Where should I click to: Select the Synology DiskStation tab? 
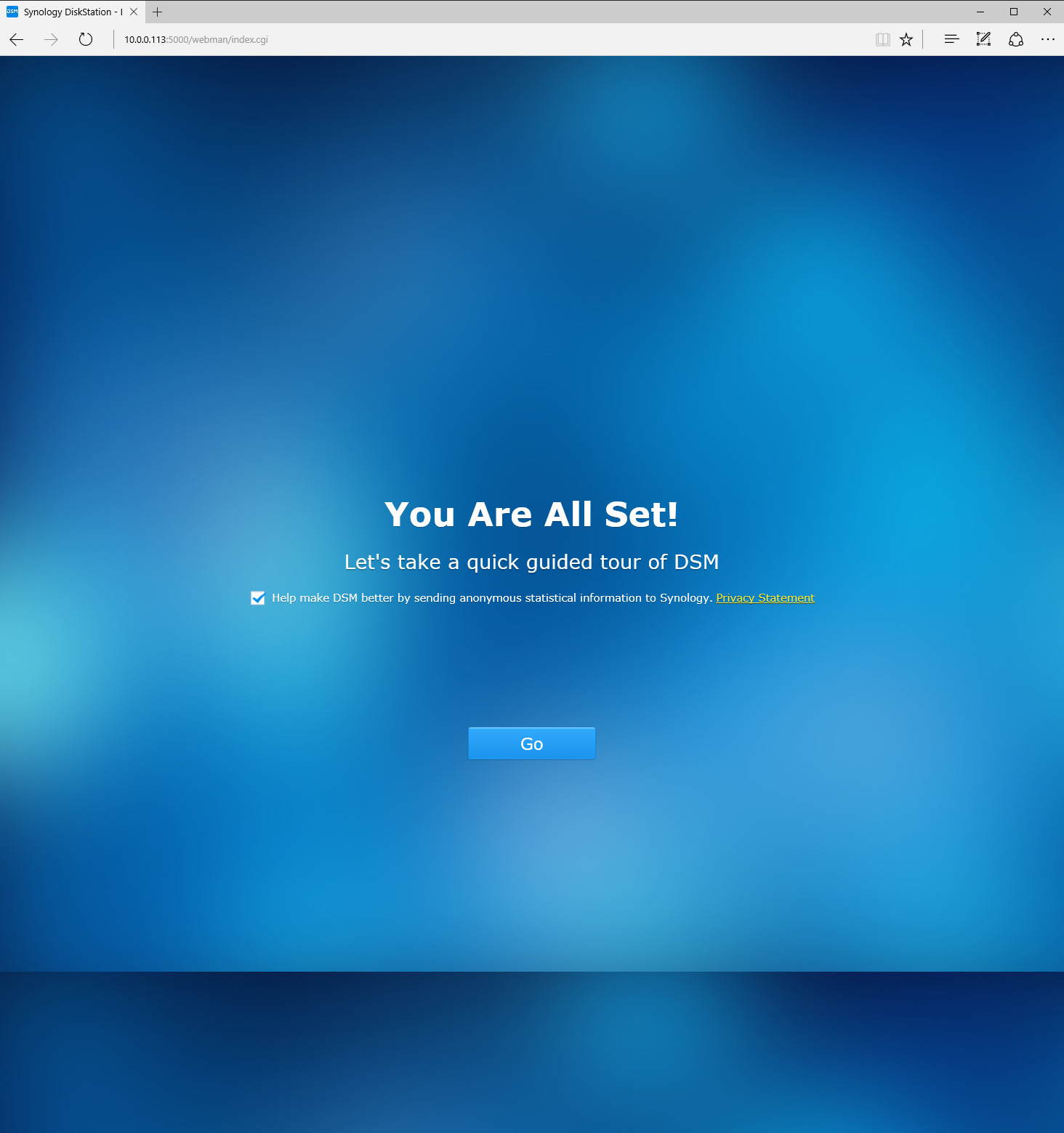[x=69, y=12]
